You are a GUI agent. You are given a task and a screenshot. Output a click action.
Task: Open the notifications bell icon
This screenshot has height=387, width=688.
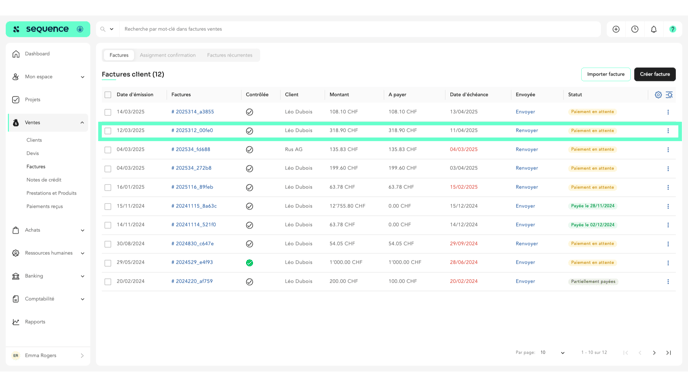653,29
